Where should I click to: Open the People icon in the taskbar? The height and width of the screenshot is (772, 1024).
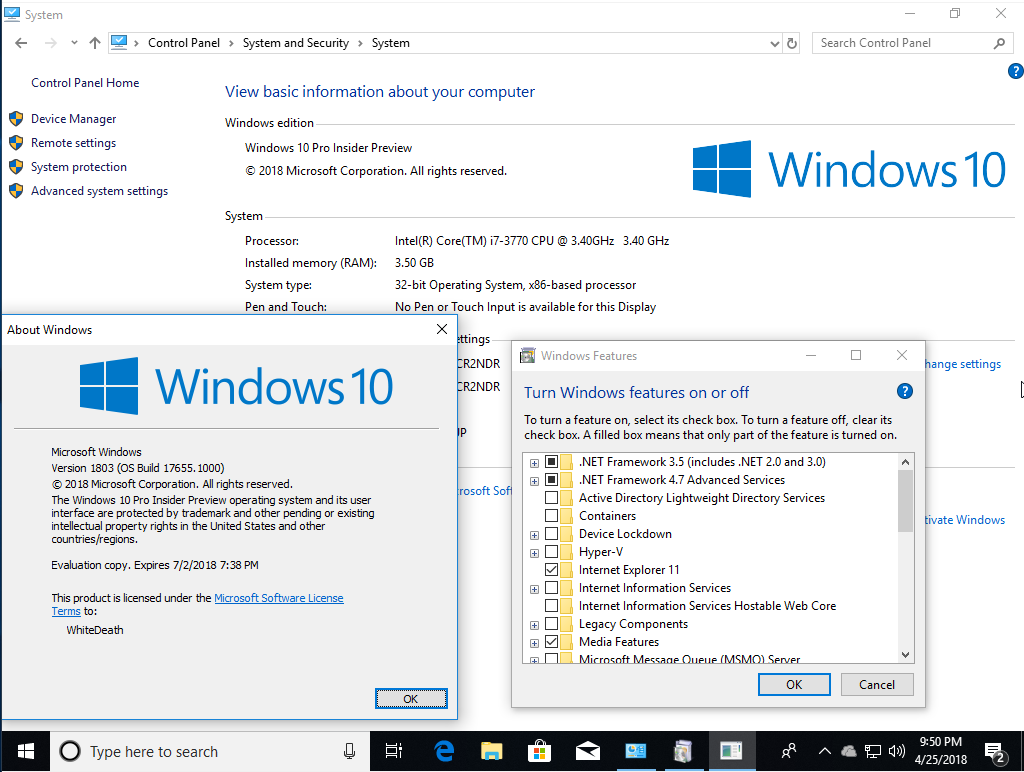click(789, 751)
